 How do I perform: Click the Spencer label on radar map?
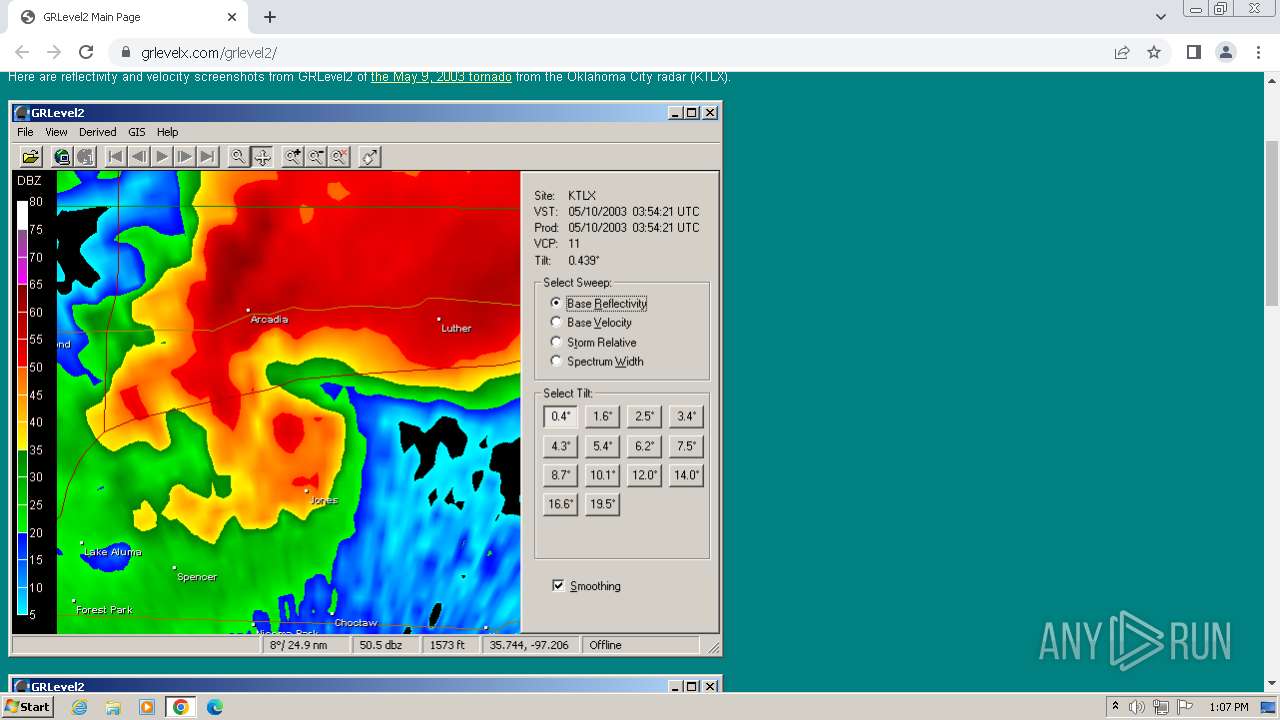(x=197, y=577)
